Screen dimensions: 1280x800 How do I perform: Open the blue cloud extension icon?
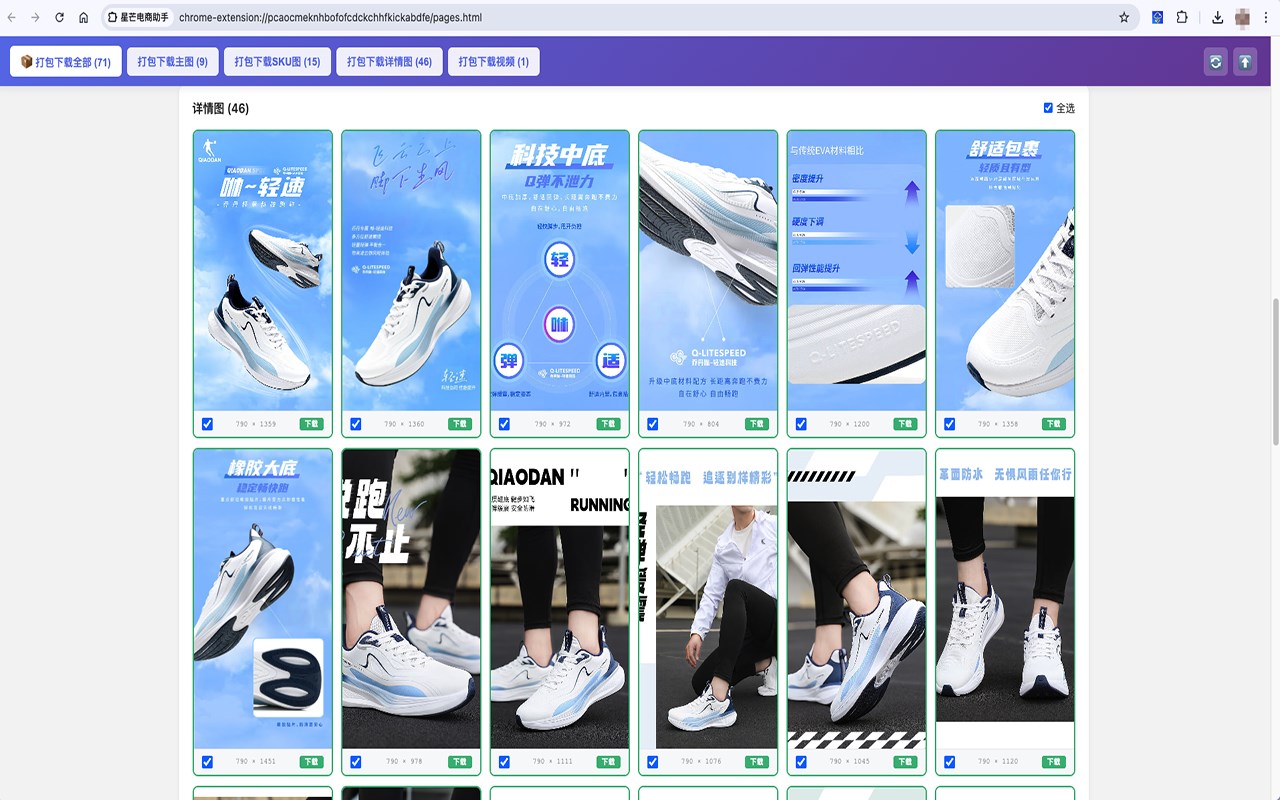coord(1157,17)
